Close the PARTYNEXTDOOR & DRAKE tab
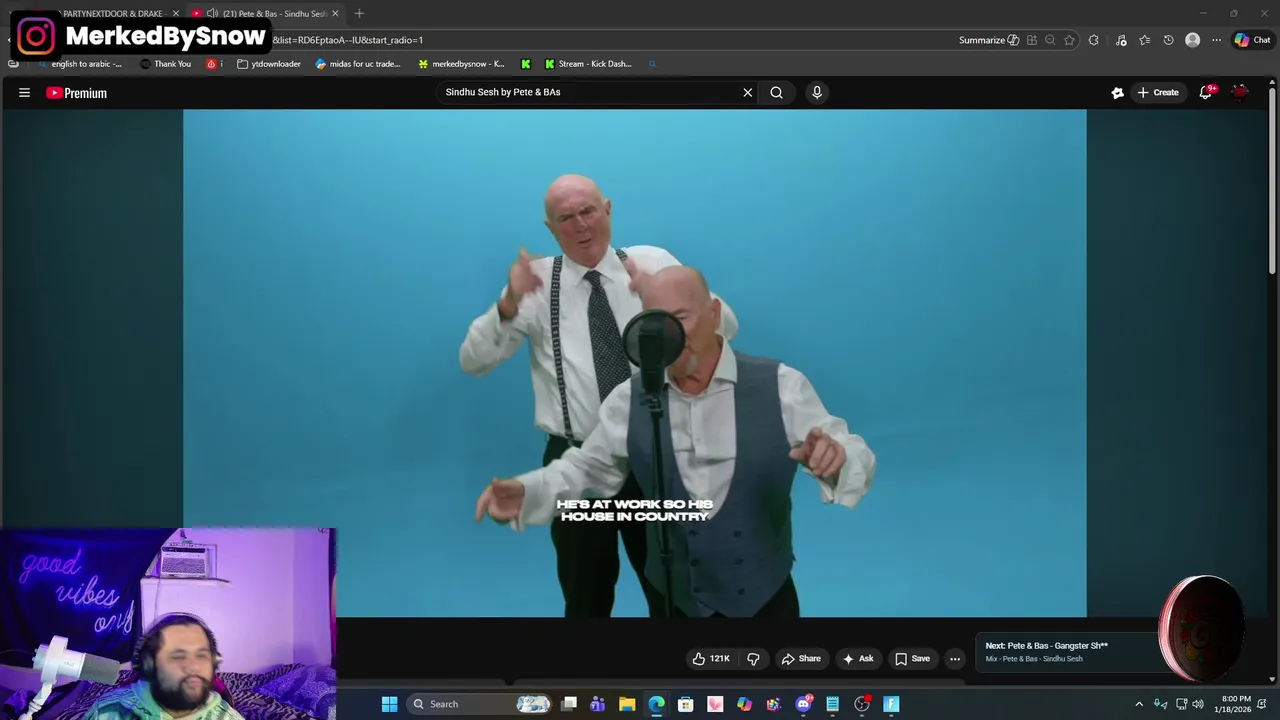This screenshot has height=720, width=1280. [x=176, y=13]
